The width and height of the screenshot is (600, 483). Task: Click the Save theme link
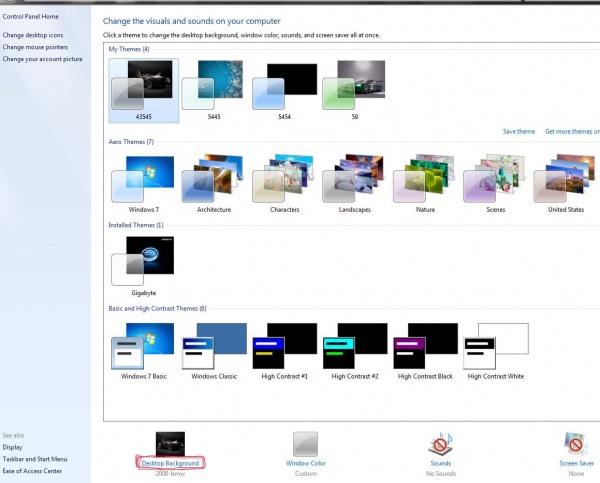click(519, 131)
